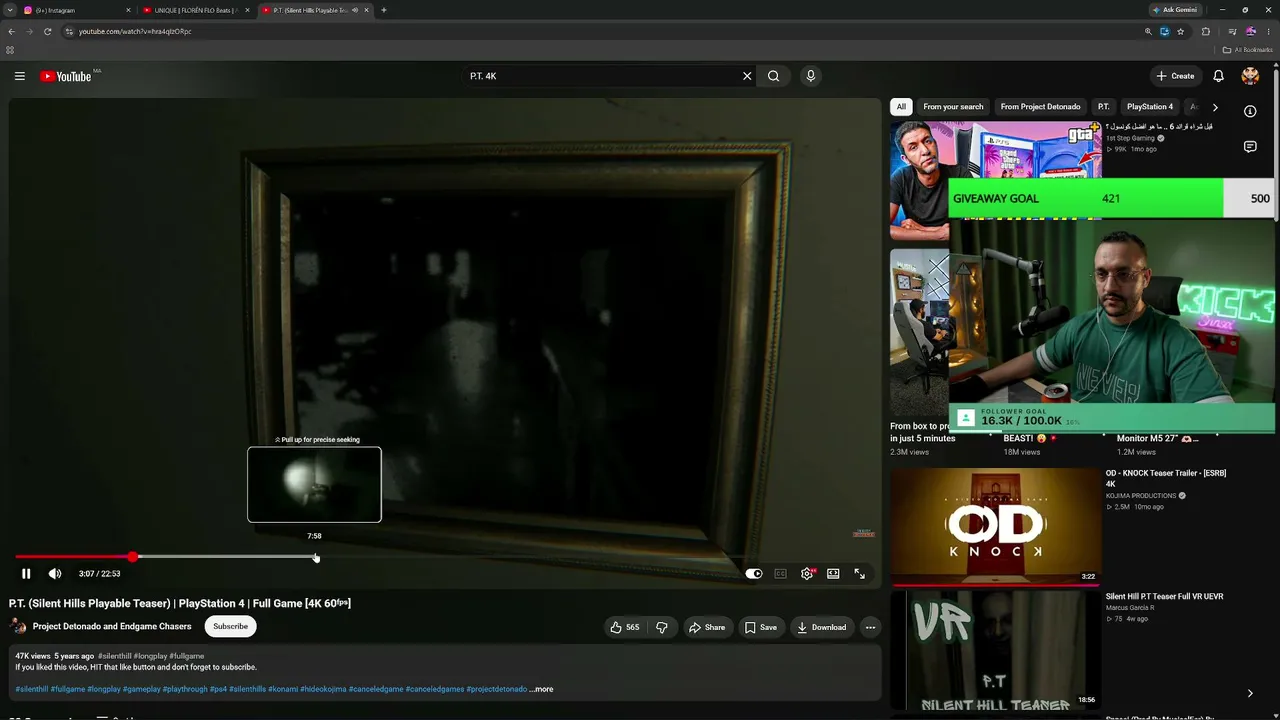Open the OD - KNOCK Teaser Trailer title
Image resolution: width=1280 pixels, height=720 pixels.
pos(1165,479)
